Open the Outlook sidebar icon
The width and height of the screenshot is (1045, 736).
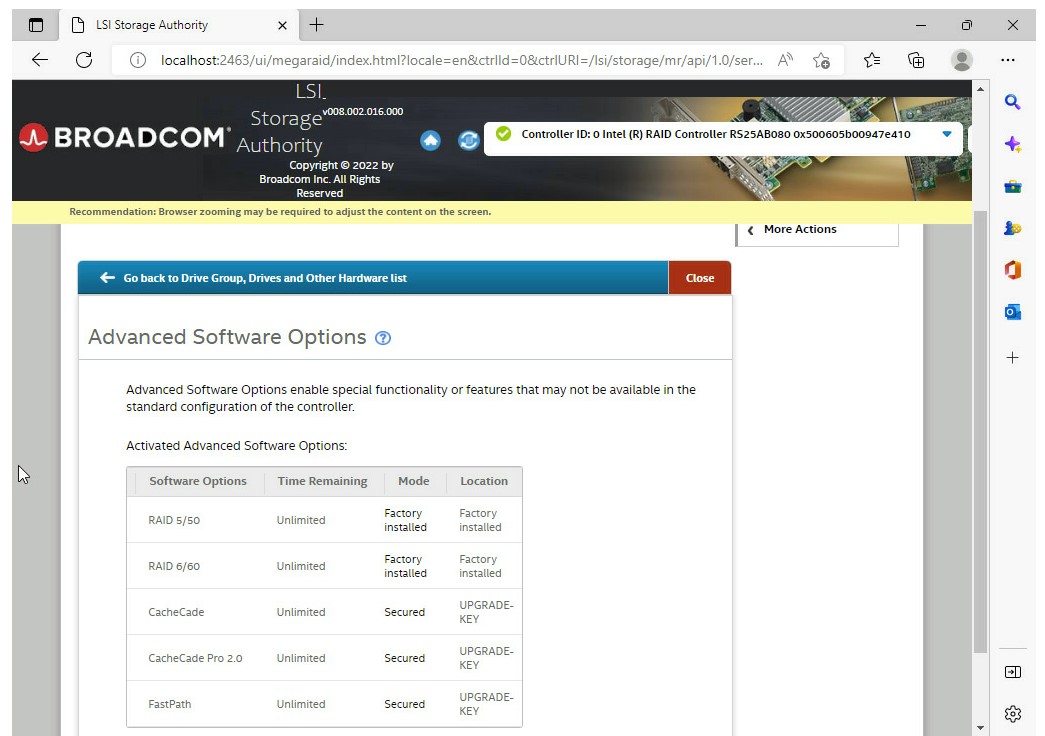(x=1012, y=312)
